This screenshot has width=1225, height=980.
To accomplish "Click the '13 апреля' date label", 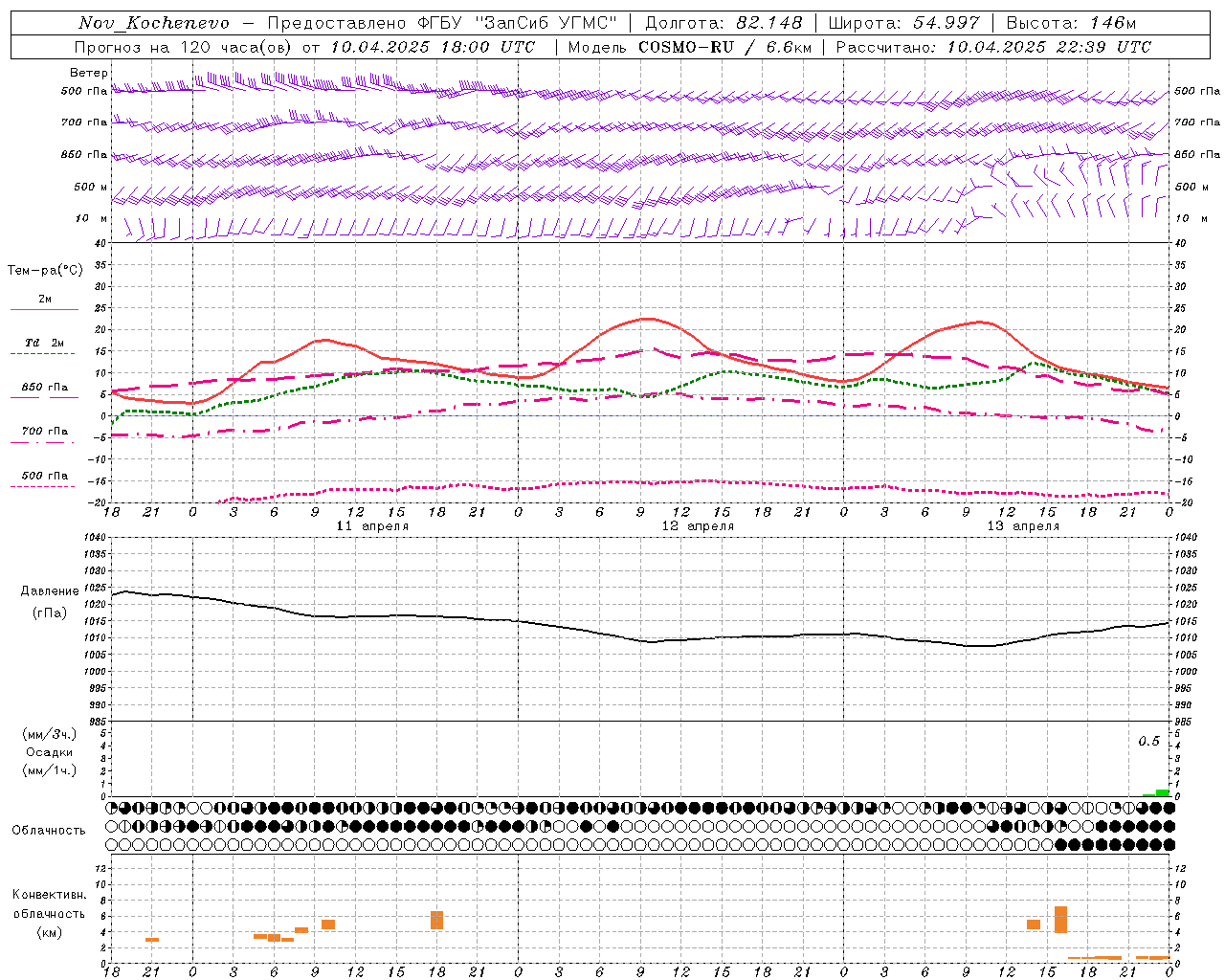I will (1023, 526).
